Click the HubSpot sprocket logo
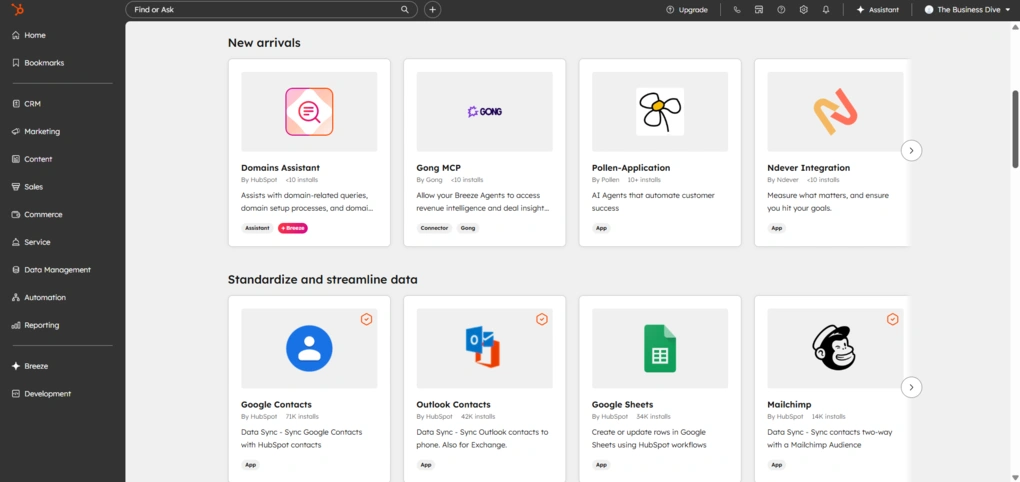 coord(18,9)
